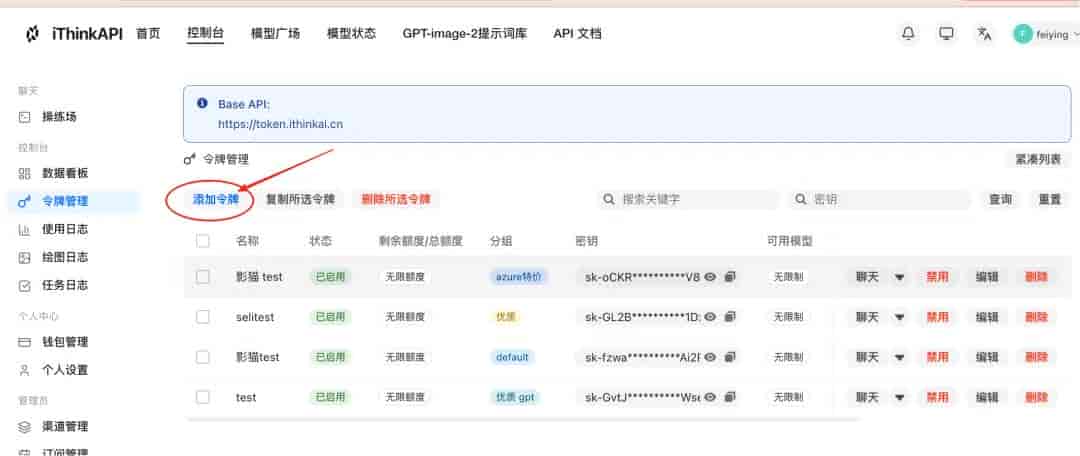Click 聊天 for the test row
Viewport: 1080px width, 456px height.
[x=867, y=397]
